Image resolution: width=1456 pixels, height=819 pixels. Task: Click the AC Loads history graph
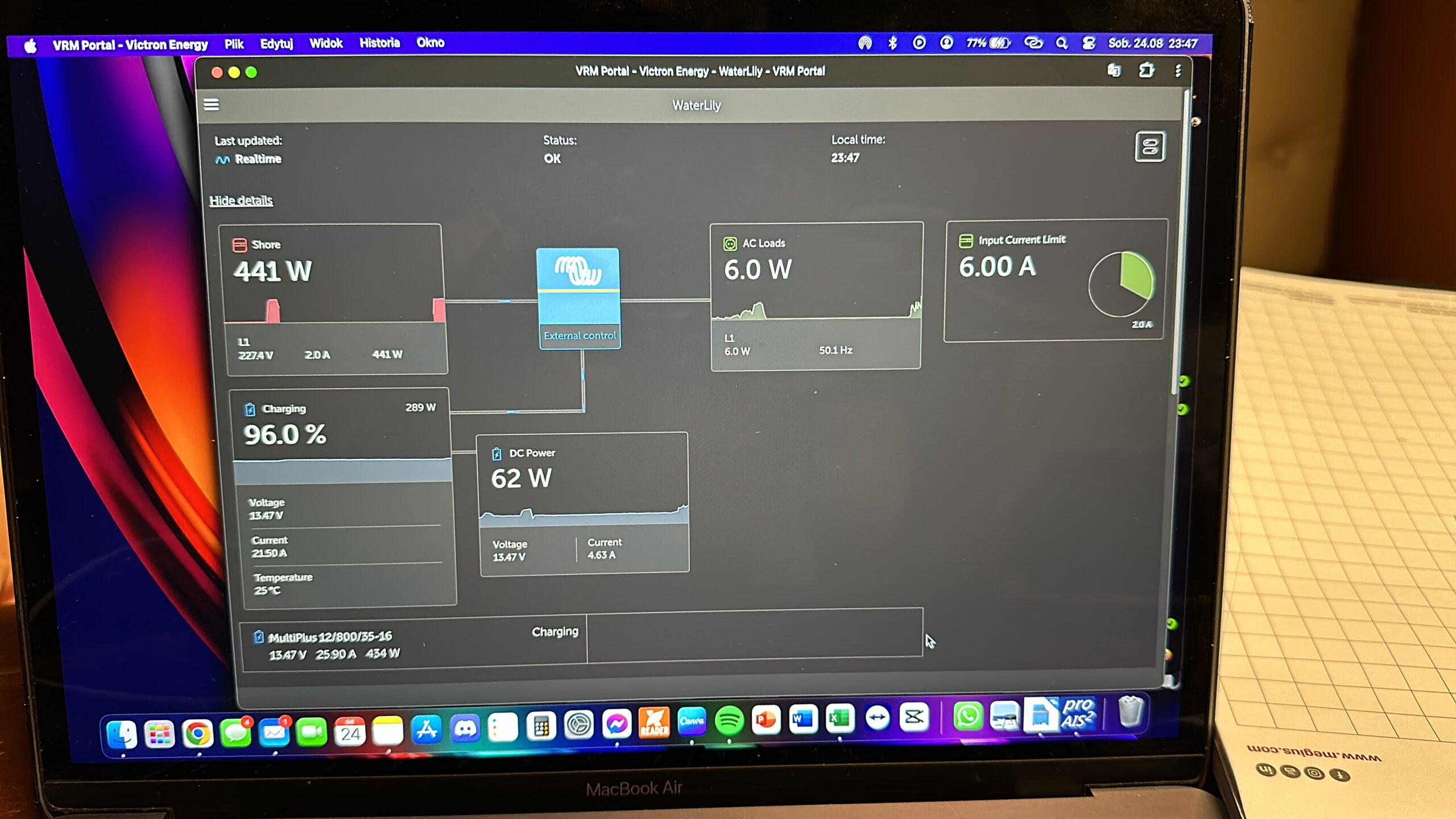pyautogui.click(x=816, y=310)
